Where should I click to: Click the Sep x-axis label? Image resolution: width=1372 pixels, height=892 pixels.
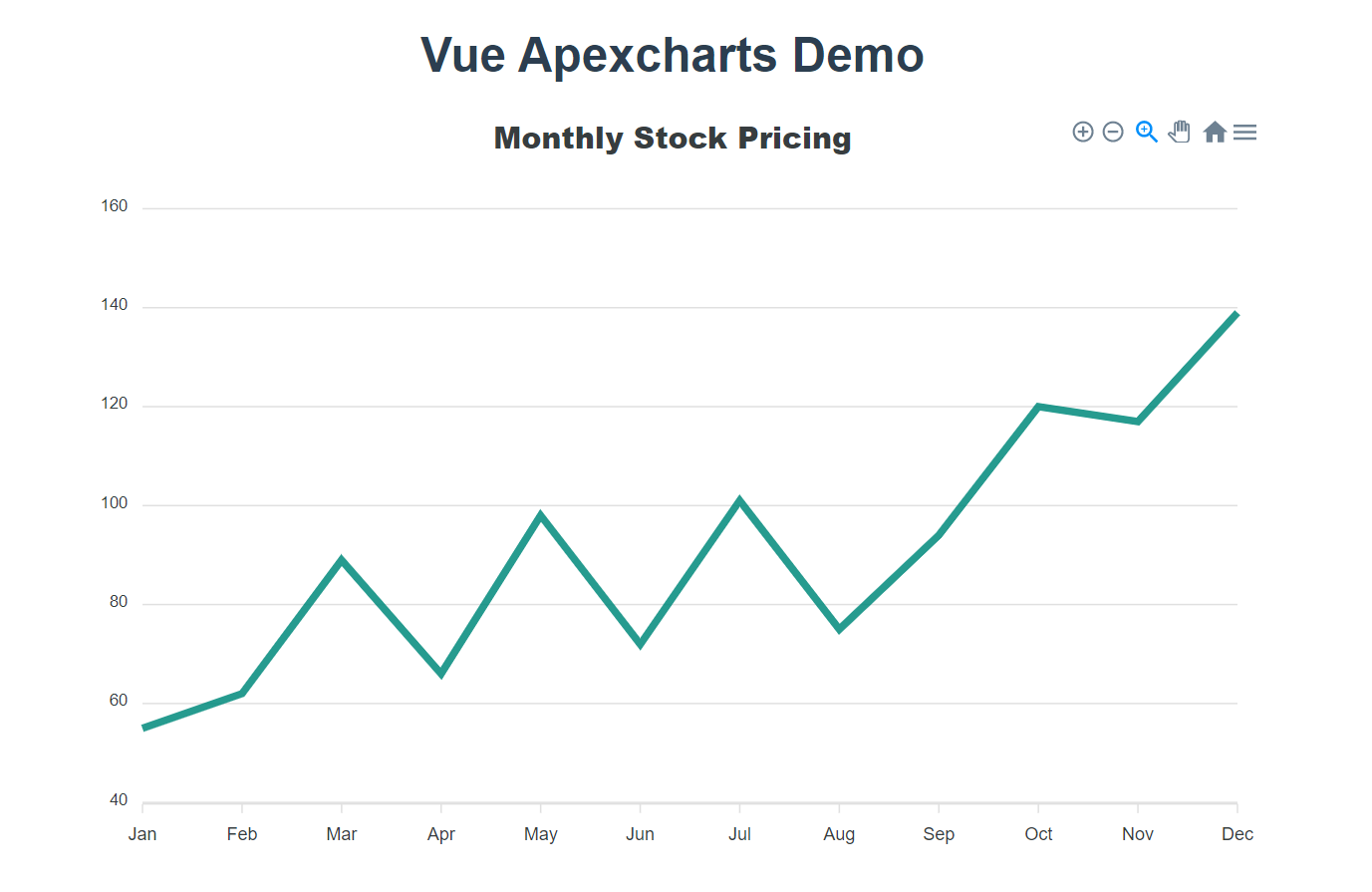[x=939, y=834]
